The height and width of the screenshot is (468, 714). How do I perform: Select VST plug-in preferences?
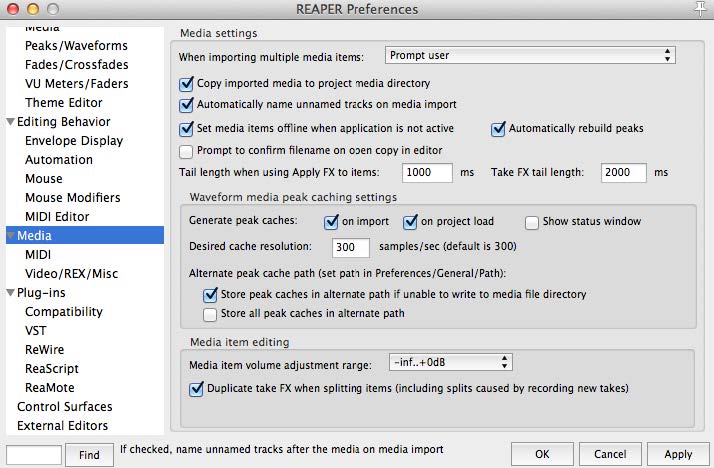(x=36, y=331)
